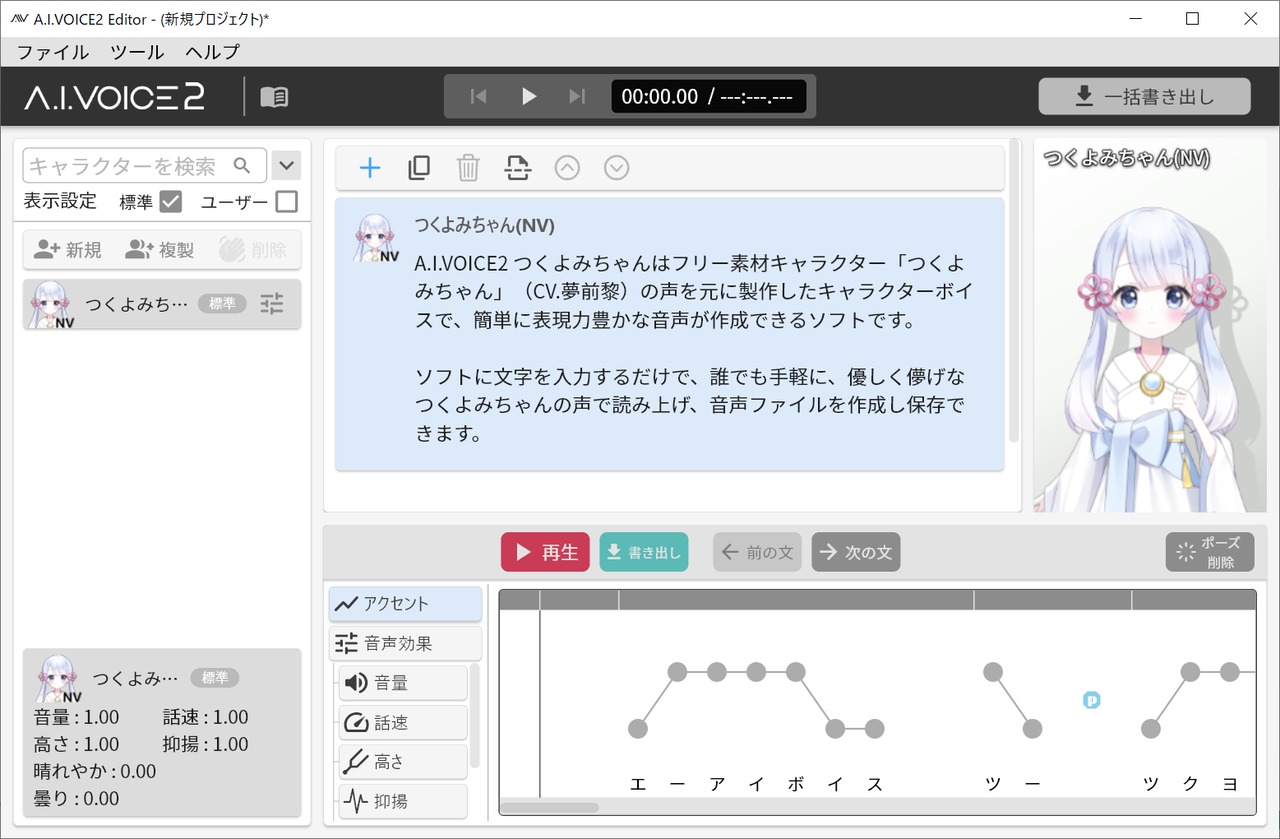
Task: Click the 抑揚 : 1.00 value in preset summary
Action: coord(206,744)
